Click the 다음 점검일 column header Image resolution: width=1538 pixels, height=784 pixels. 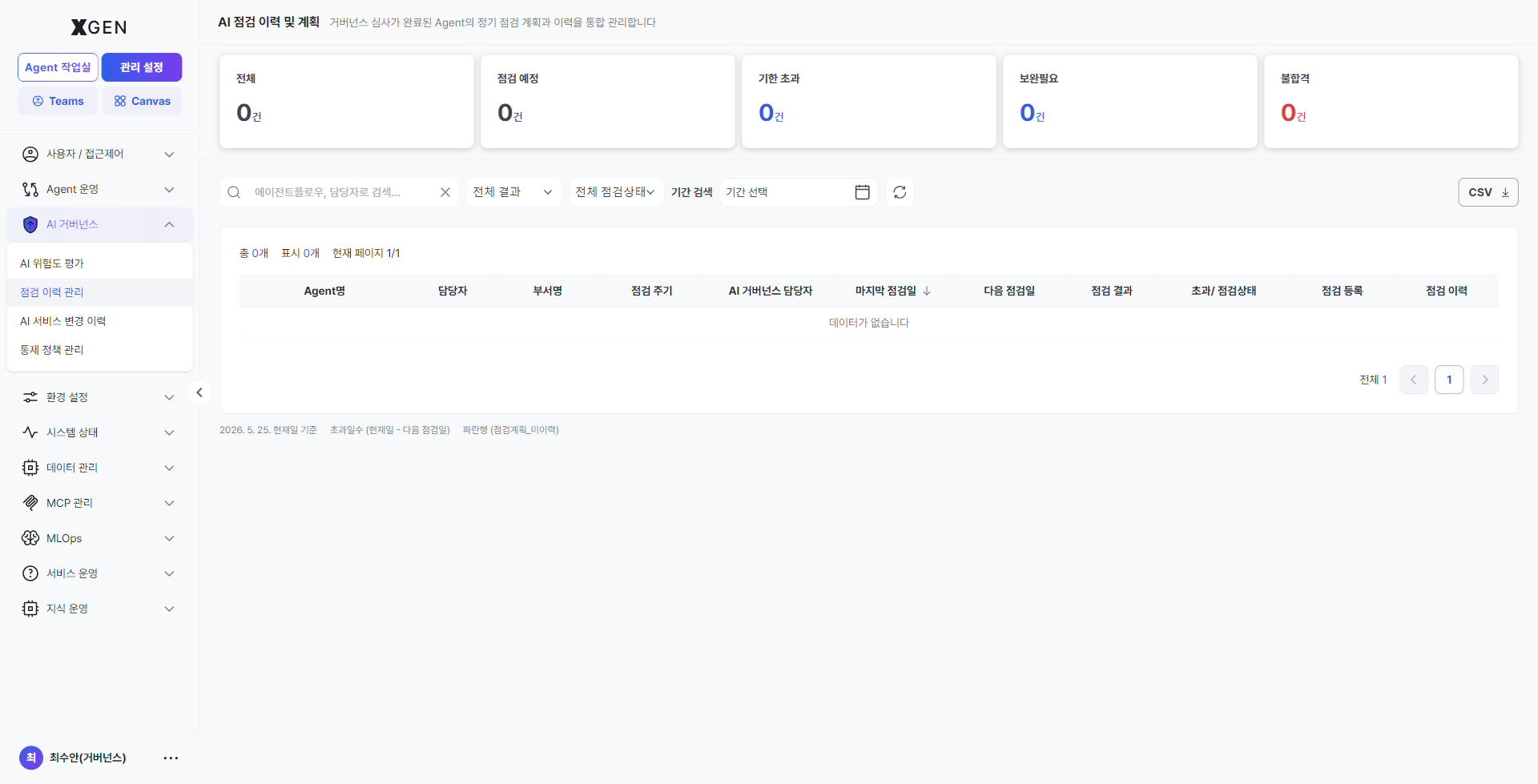coord(1009,291)
